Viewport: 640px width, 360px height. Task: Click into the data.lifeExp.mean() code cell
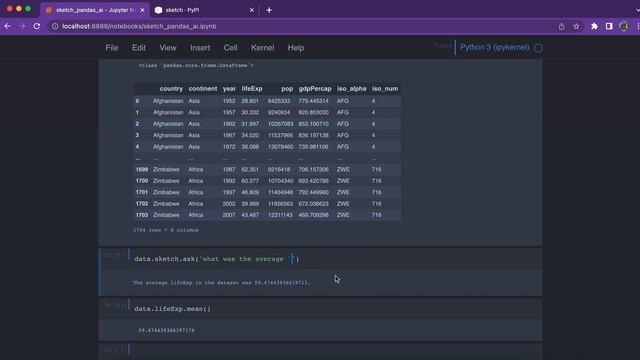pos(336,309)
